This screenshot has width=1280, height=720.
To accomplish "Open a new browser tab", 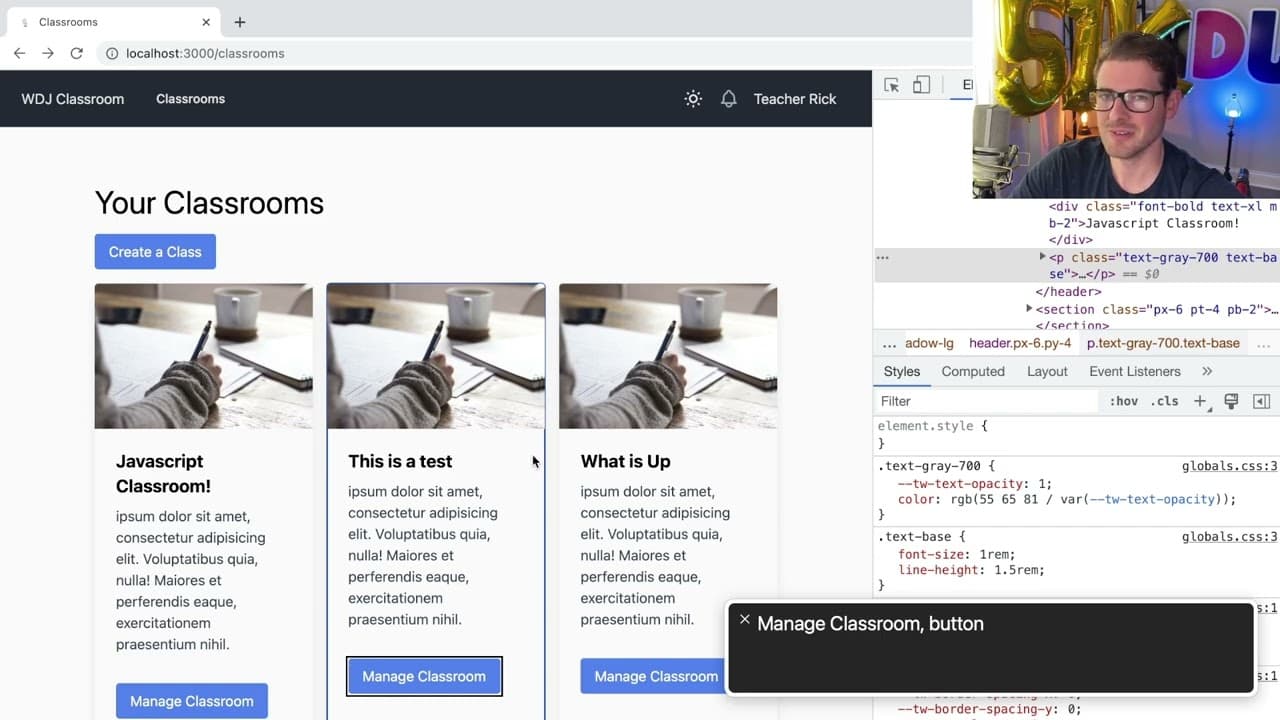I will pyautogui.click(x=240, y=22).
